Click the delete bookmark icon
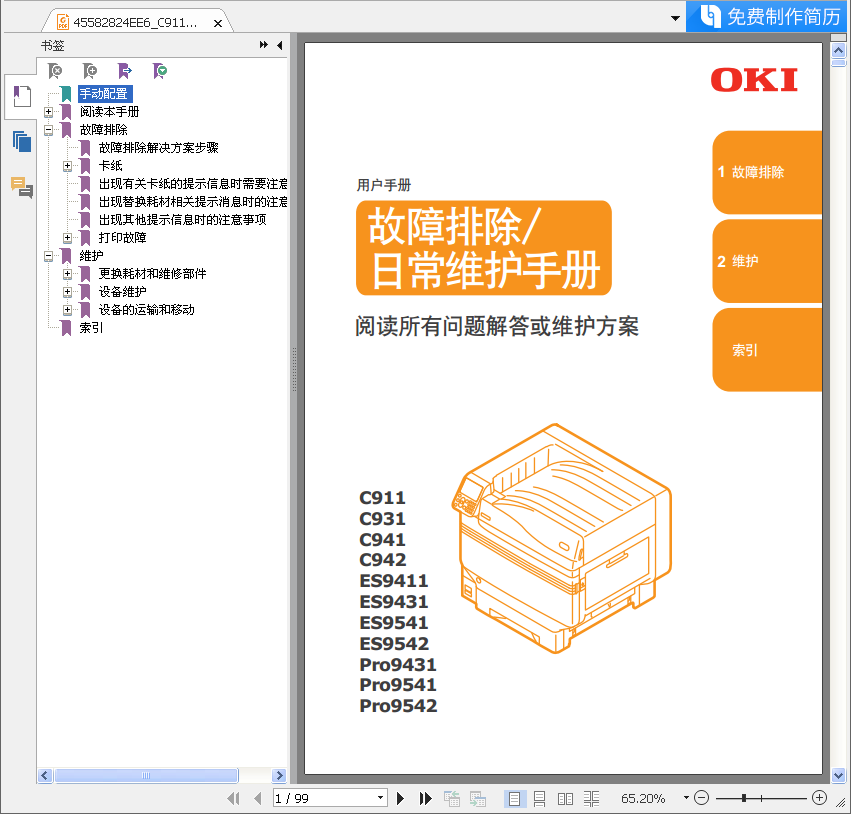Viewport: 851px width, 814px height. point(55,71)
